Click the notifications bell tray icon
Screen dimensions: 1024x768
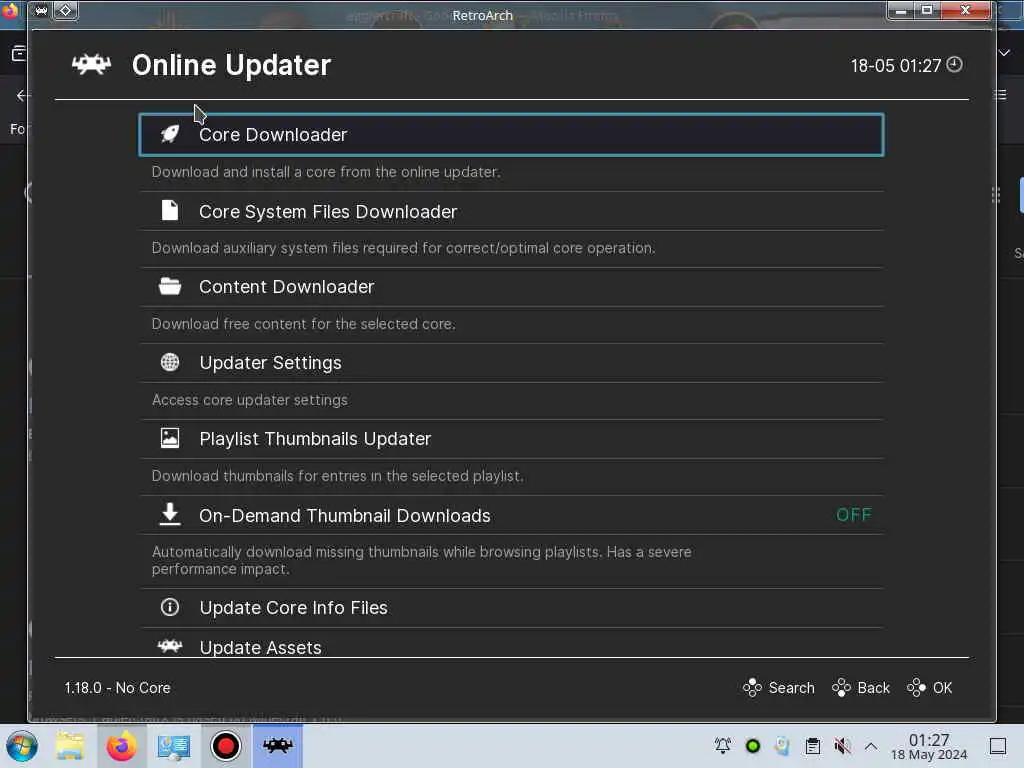click(x=723, y=746)
